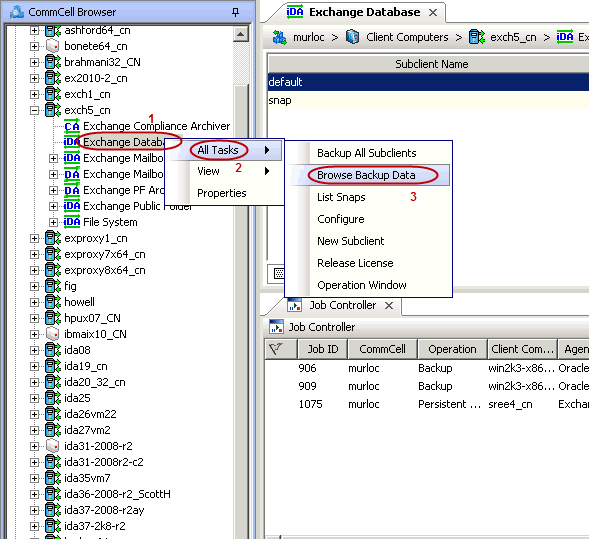
Task: Select job 1075 row
Action: pos(427,404)
